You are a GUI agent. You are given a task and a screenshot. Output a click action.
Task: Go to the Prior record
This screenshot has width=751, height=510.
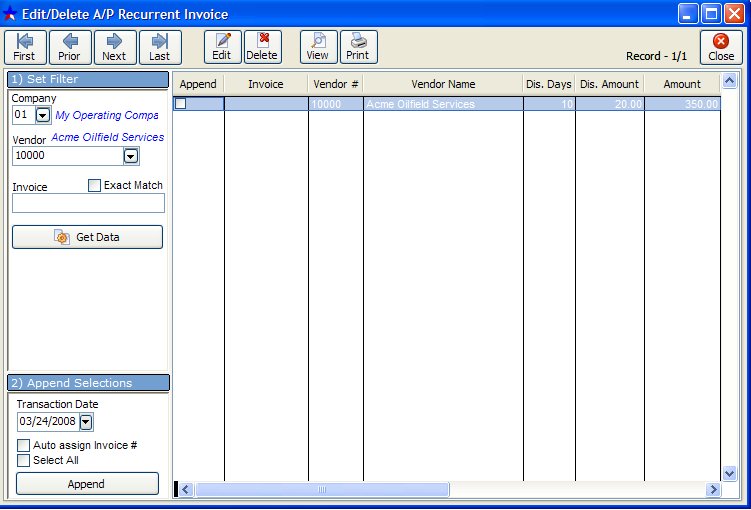[x=70, y=47]
